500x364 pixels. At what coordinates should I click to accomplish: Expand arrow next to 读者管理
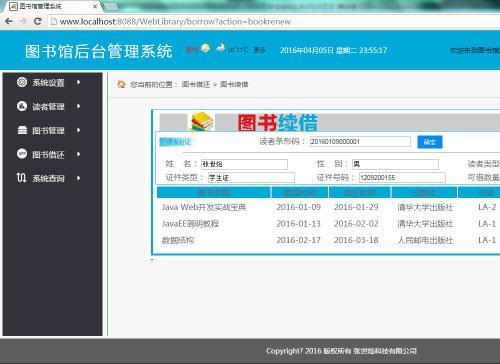coord(79,106)
